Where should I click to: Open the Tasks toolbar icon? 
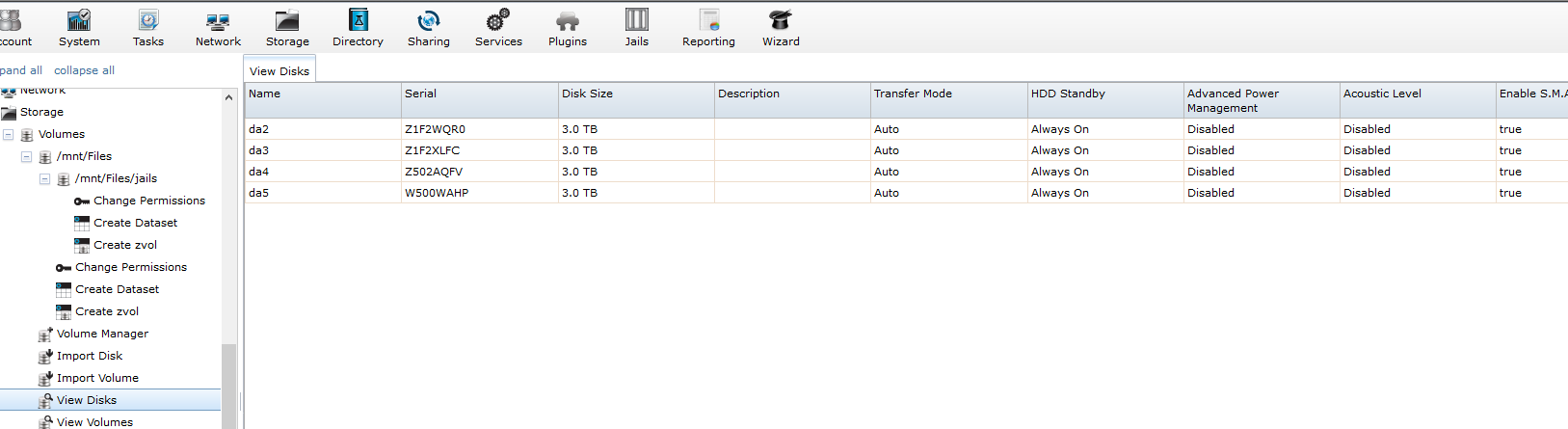click(x=148, y=20)
